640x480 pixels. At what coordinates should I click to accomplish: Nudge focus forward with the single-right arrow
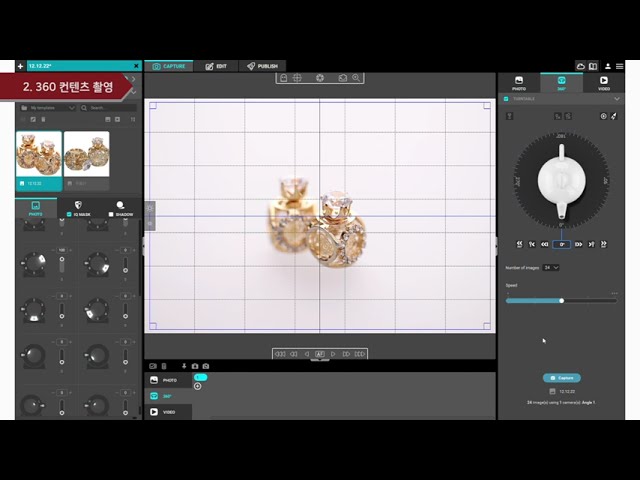point(333,354)
